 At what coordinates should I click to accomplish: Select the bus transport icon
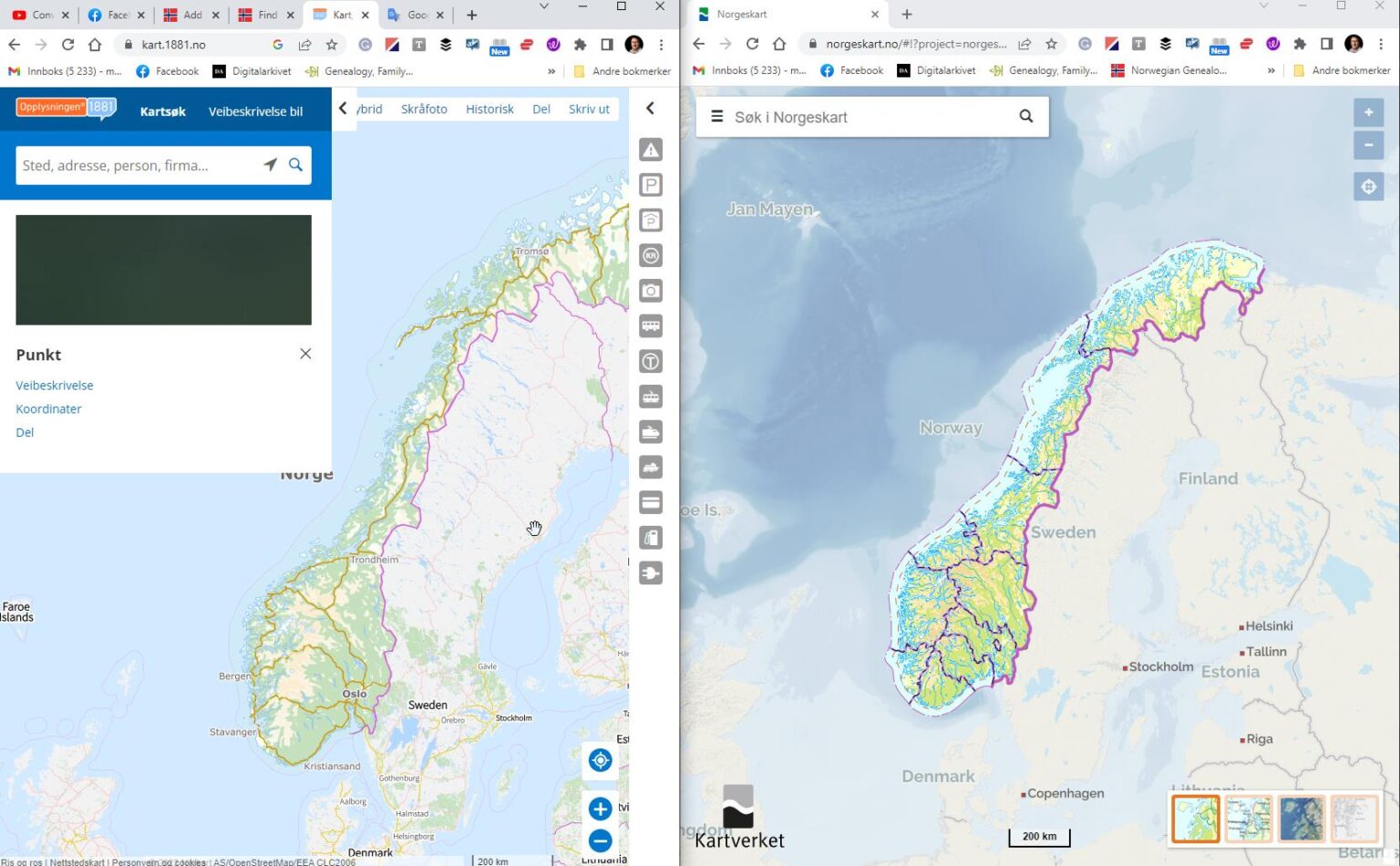click(x=650, y=325)
